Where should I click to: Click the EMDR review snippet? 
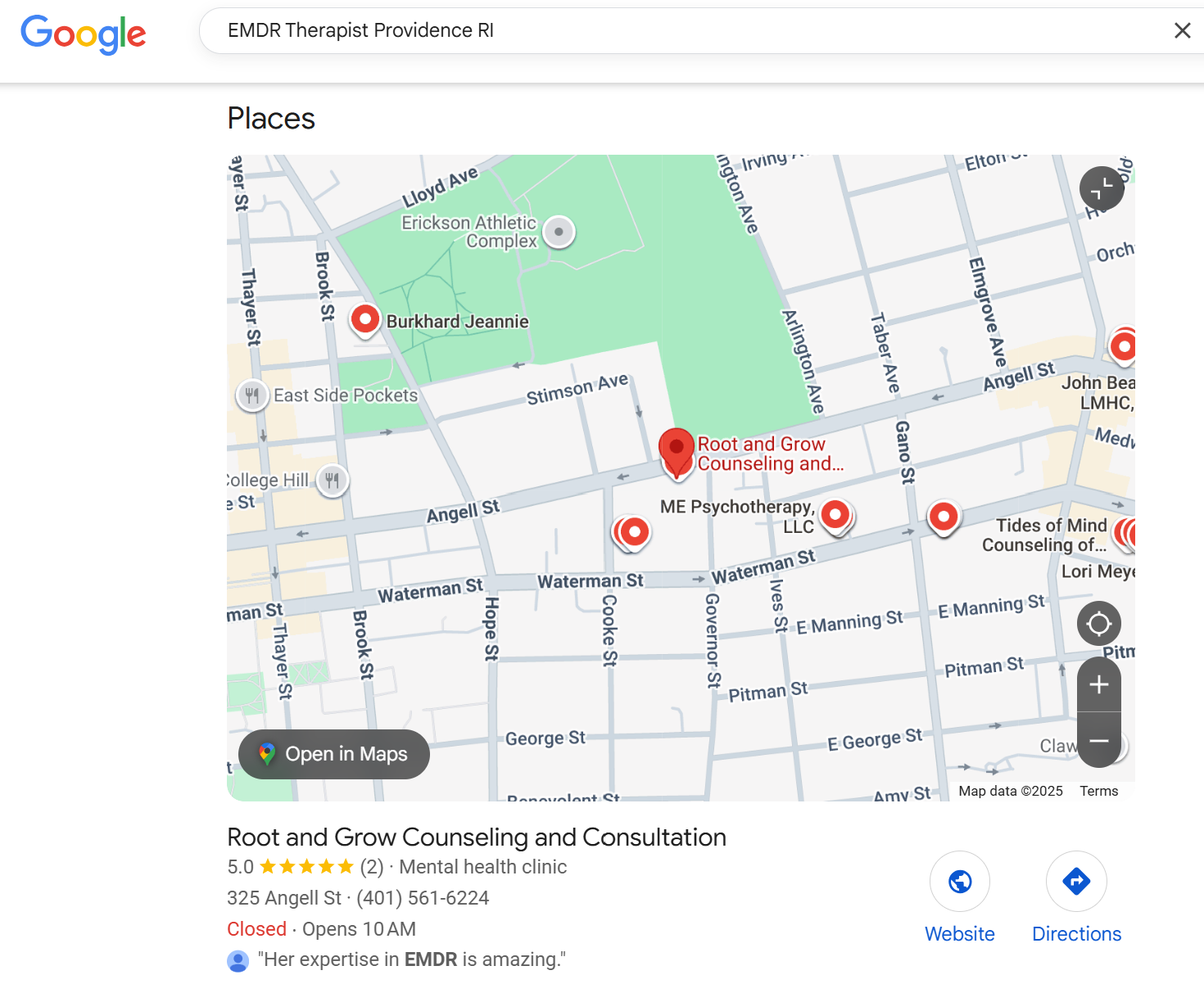click(411, 959)
